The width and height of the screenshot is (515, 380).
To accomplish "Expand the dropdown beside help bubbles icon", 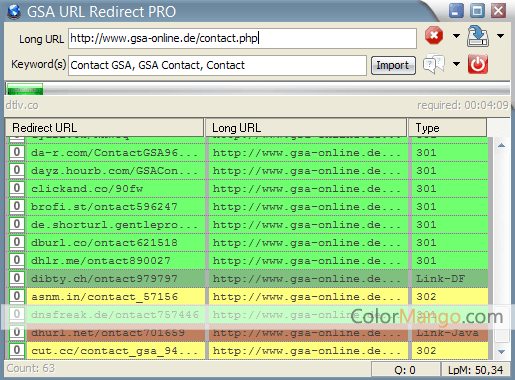I will (x=456, y=64).
